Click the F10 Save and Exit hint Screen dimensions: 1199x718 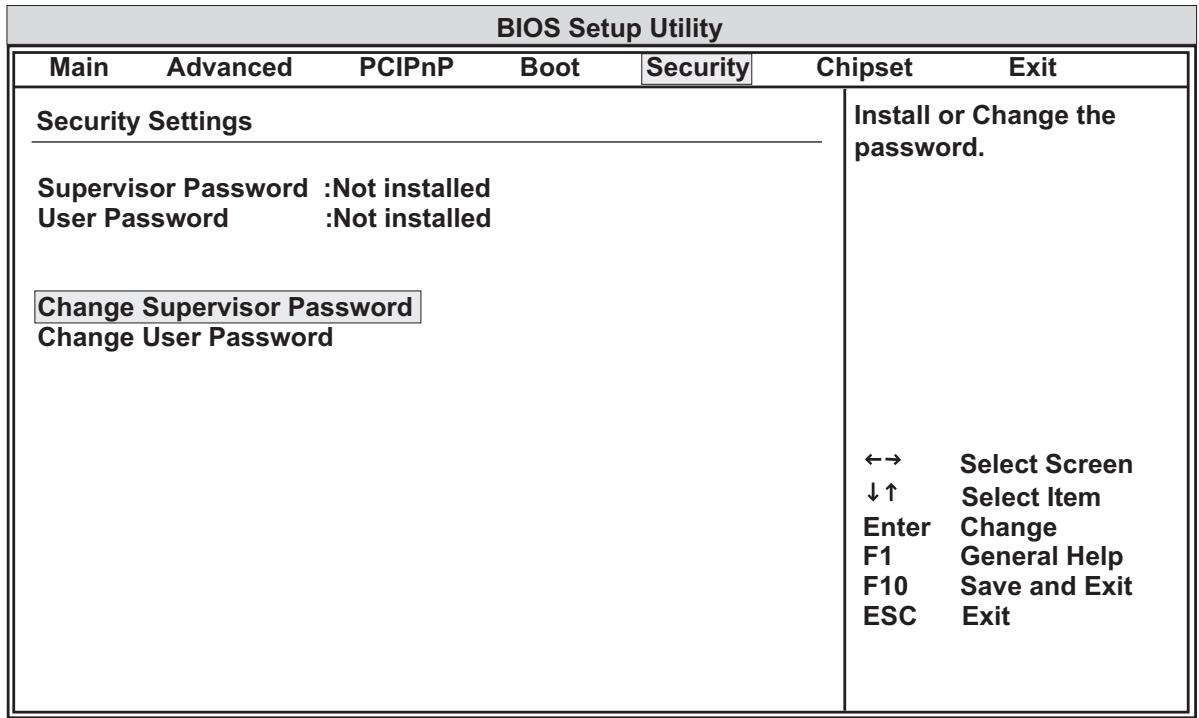pos(997,586)
